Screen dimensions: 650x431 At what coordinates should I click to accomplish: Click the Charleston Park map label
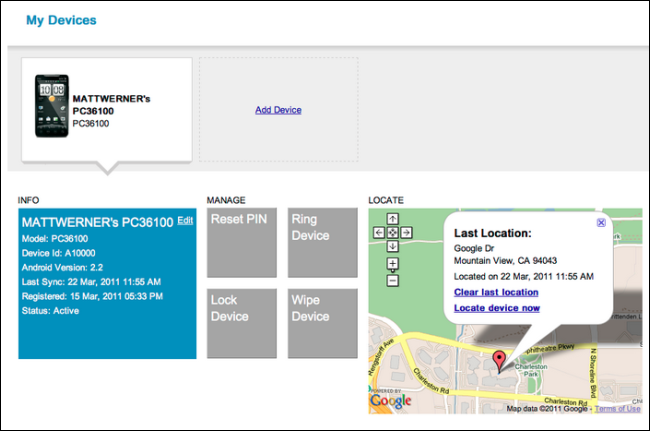click(x=531, y=370)
